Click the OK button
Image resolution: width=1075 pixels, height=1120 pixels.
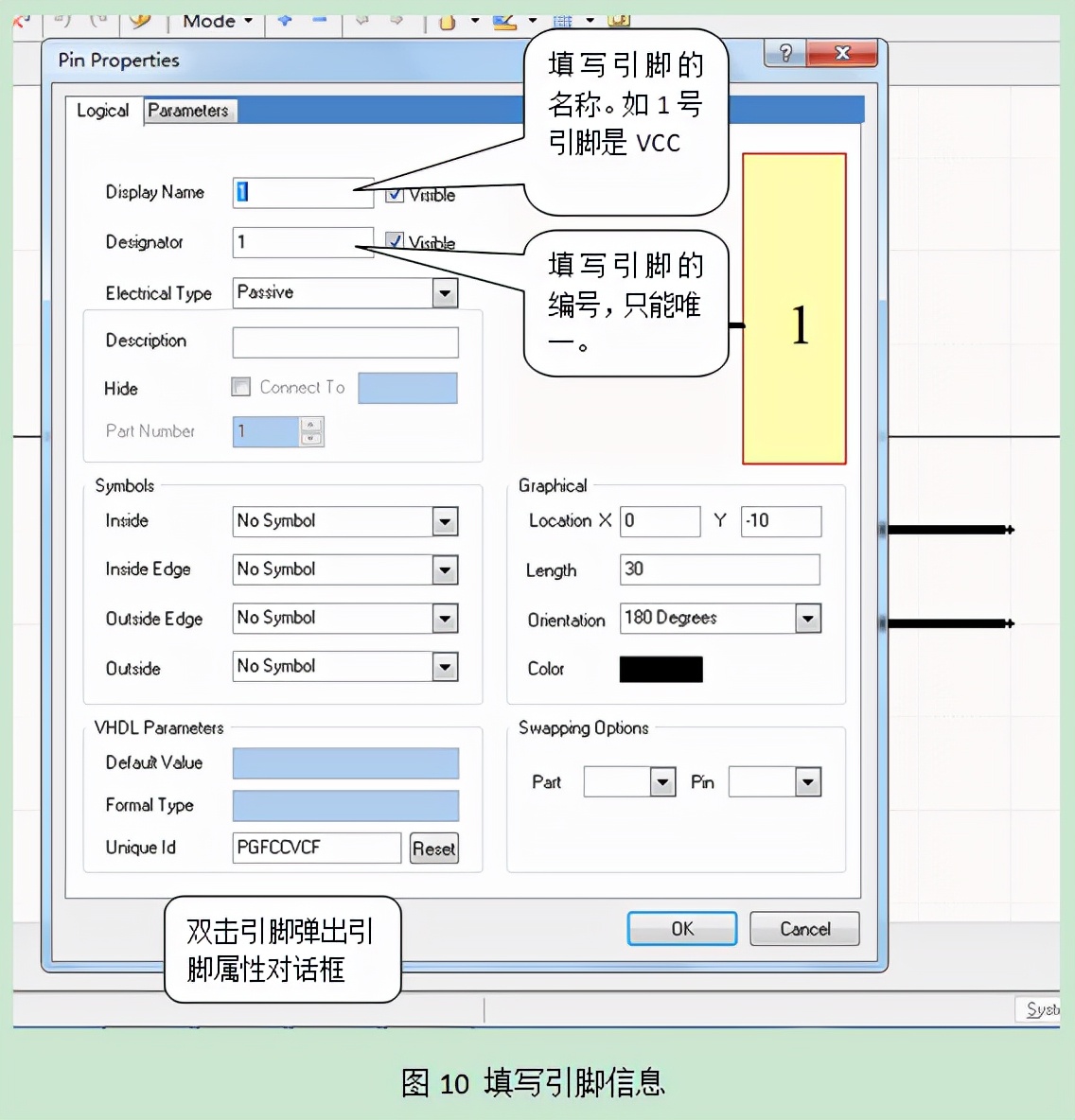pos(681,928)
